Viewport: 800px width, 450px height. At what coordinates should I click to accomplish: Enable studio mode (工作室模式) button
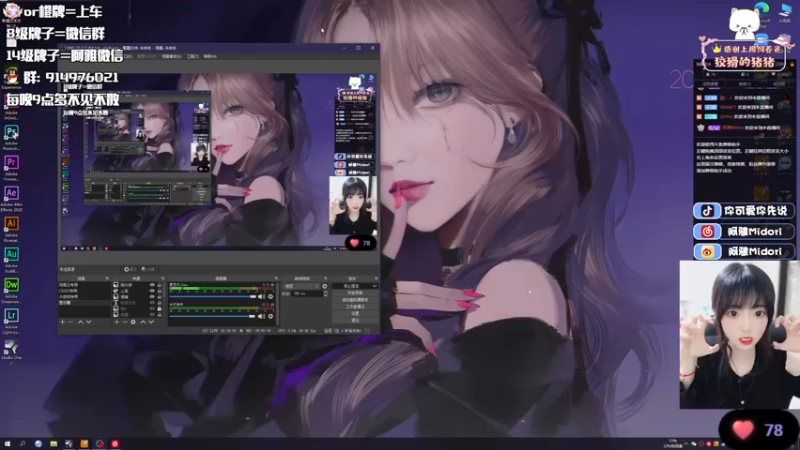[355, 307]
